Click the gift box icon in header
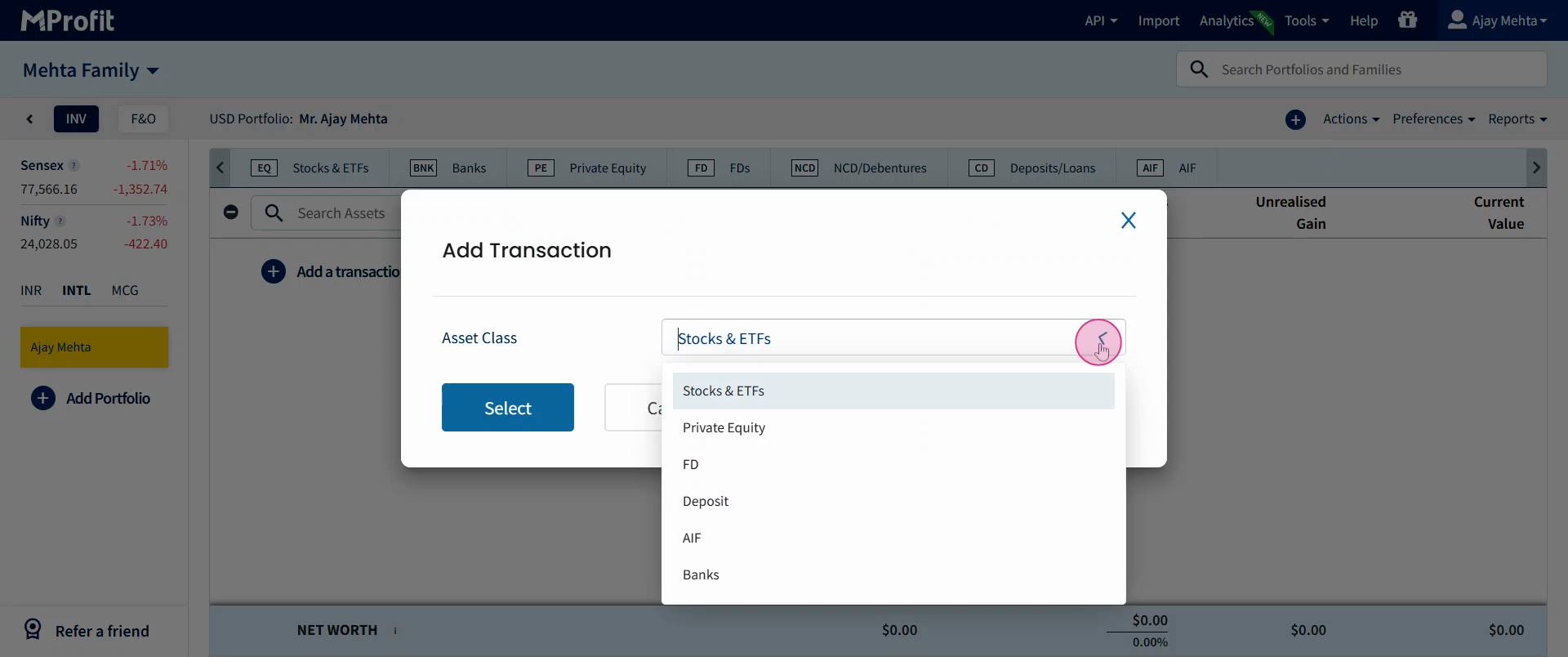 tap(1407, 20)
